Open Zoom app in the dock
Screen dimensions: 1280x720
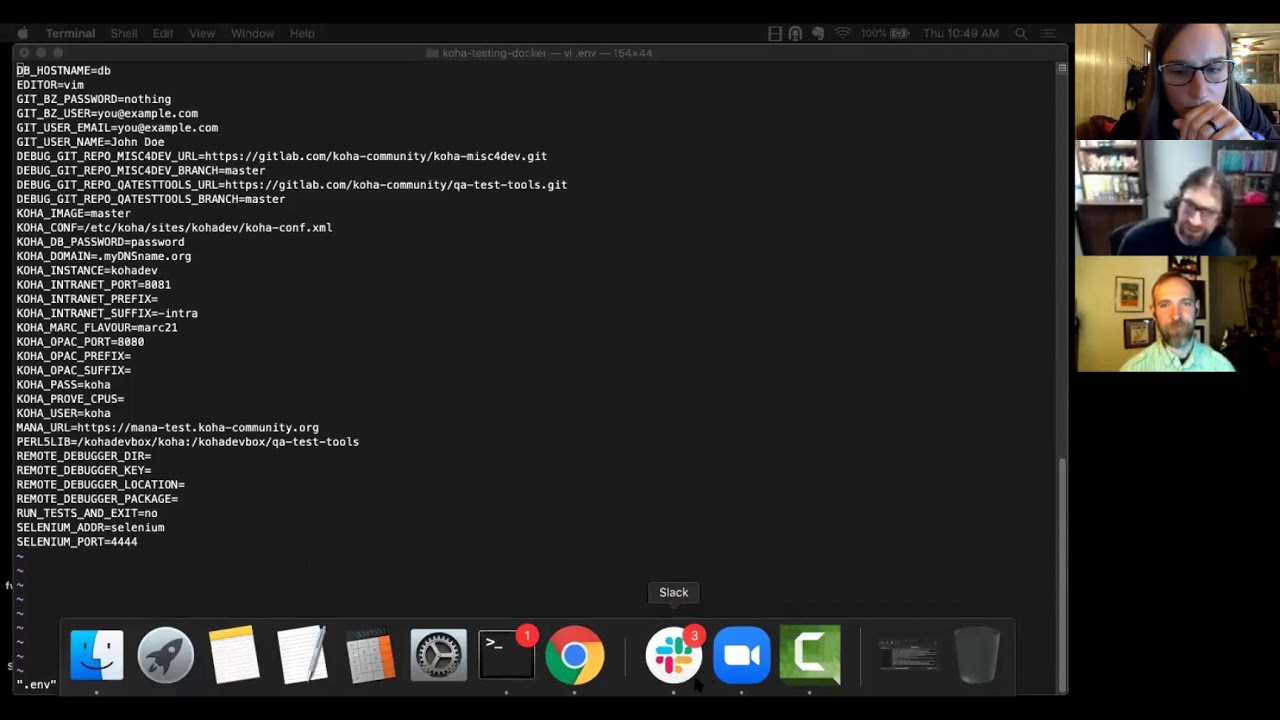(x=741, y=655)
